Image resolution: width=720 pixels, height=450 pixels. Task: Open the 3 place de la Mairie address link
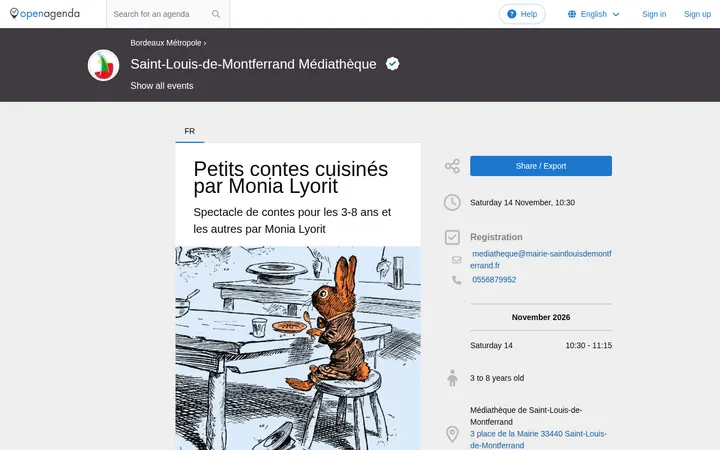click(x=538, y=439)
